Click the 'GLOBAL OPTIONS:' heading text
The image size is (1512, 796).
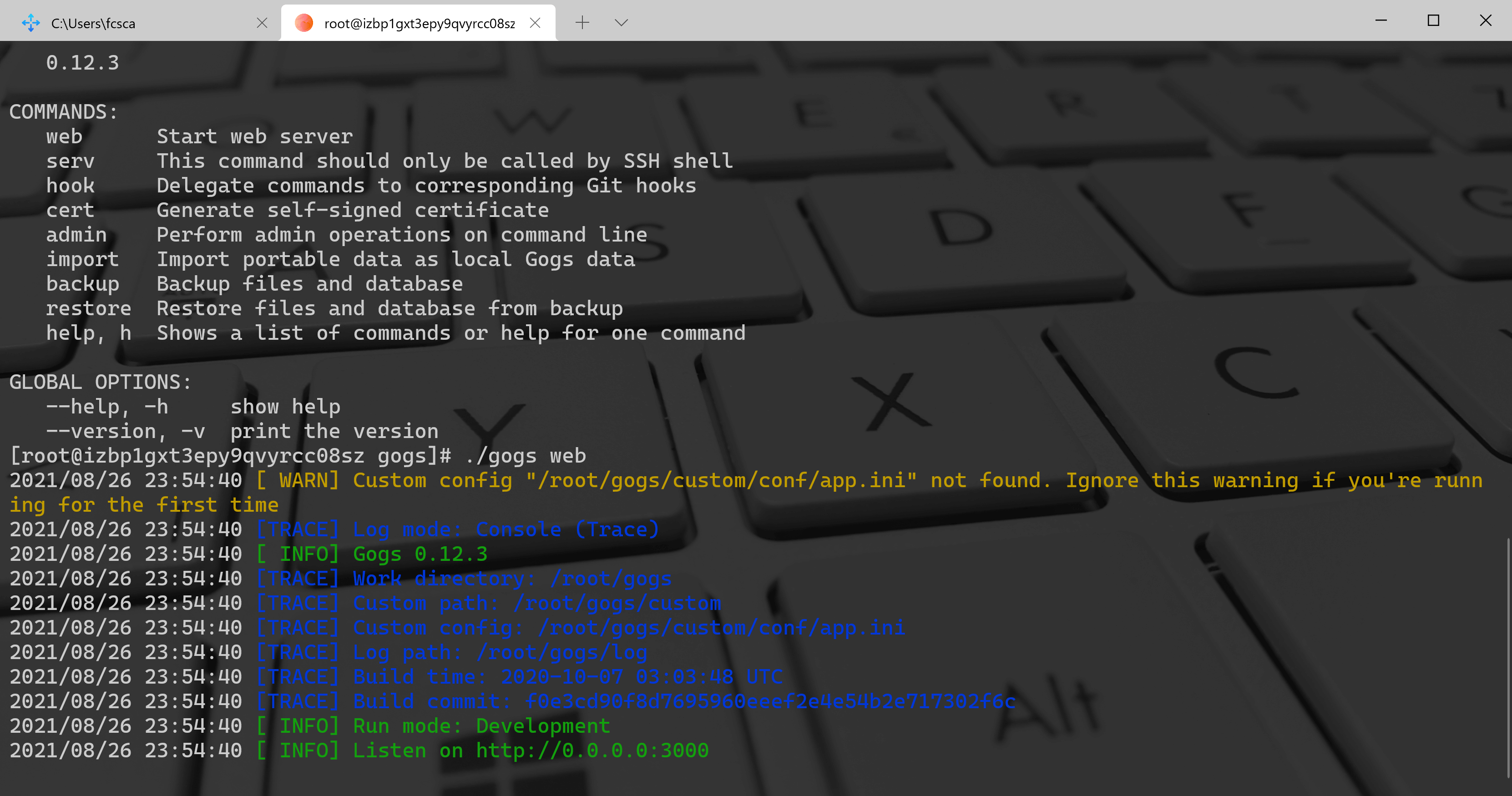point(101,382)
